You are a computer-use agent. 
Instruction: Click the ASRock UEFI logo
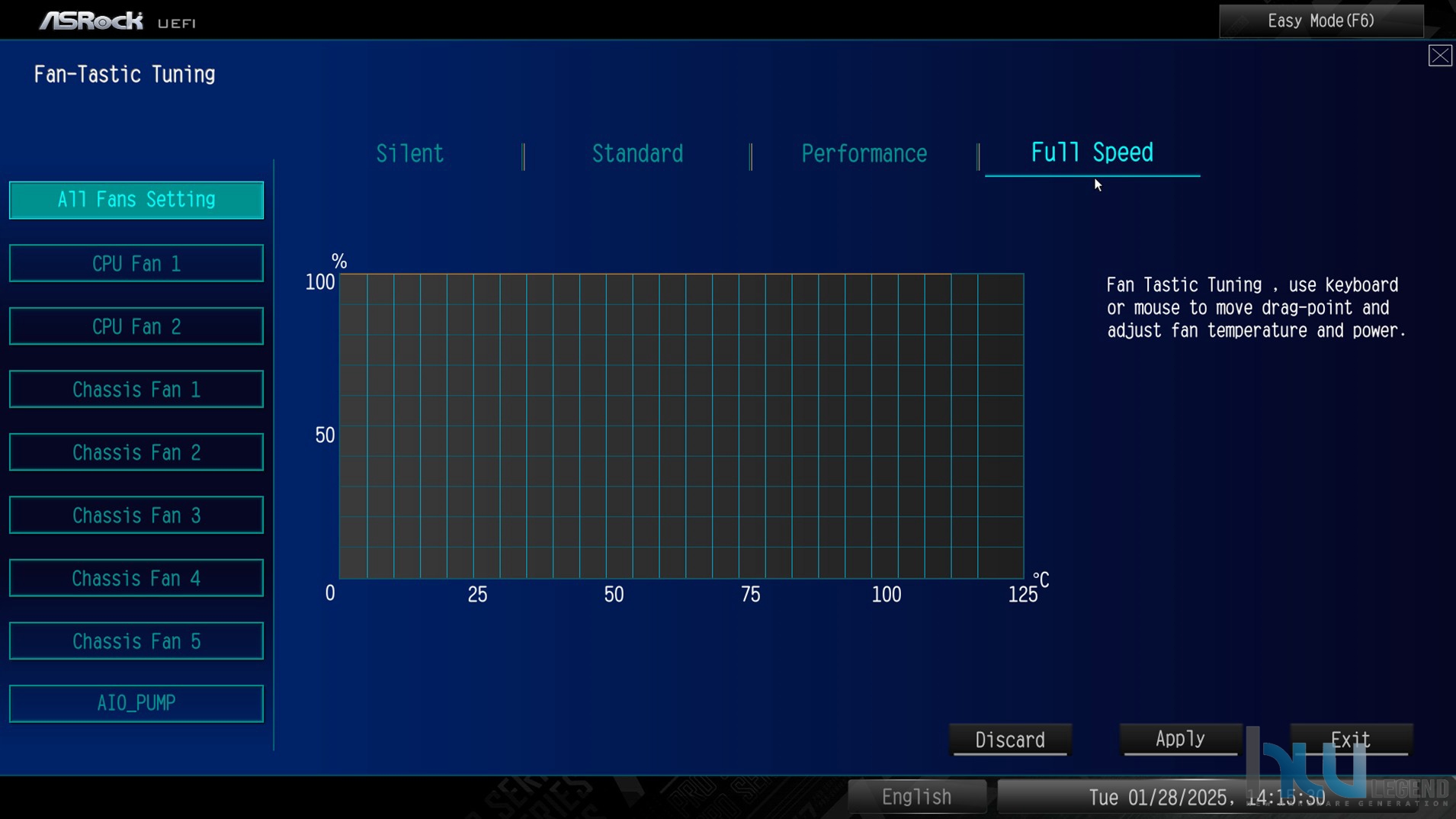(x=117, y=21)
